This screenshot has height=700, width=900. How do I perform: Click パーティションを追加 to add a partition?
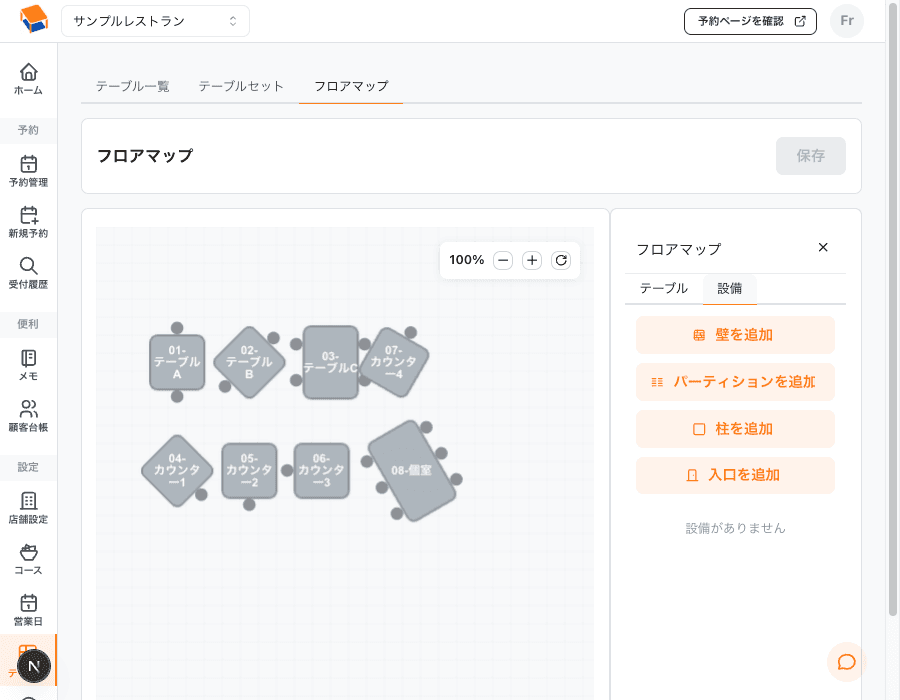click(735, 382)
